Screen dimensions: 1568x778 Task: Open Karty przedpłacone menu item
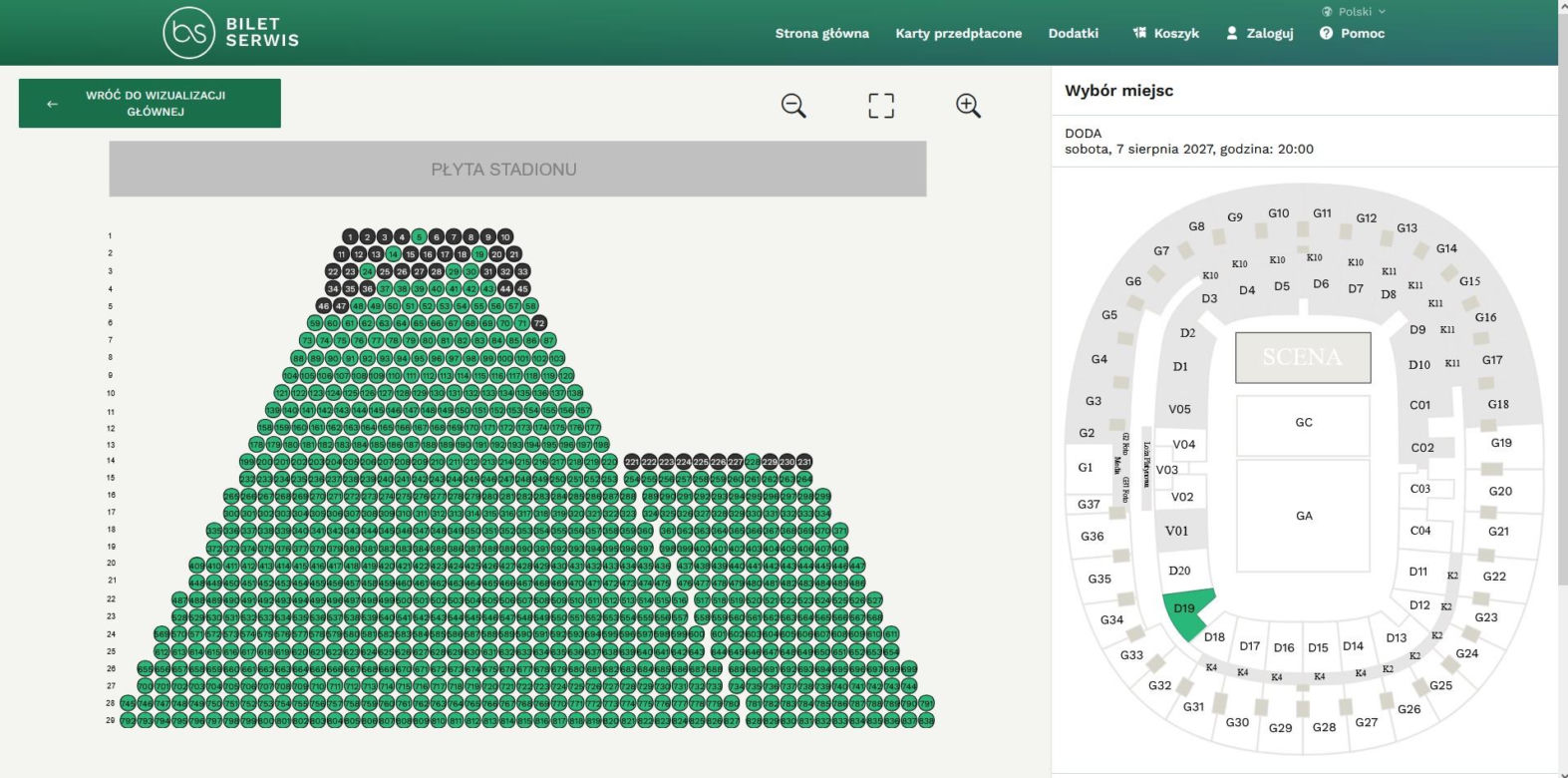point(959,33)
